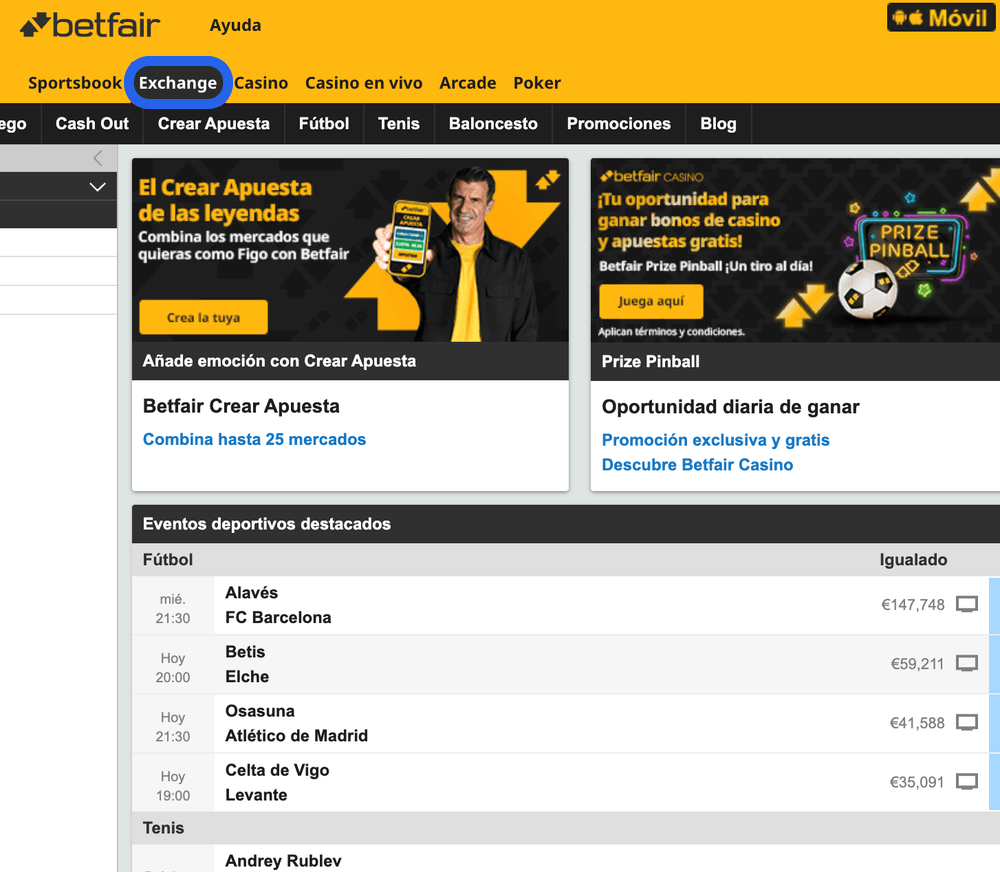1000x872 pixels.
Task: Follow the Combina hasta 25 mercados link
Action: (254, 440)
